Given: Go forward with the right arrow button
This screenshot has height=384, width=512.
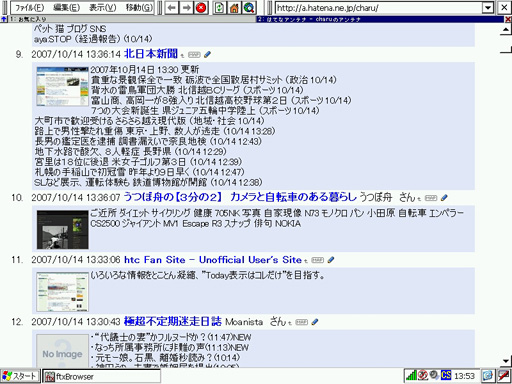Looking at the screenshot, I should [186, 7].
